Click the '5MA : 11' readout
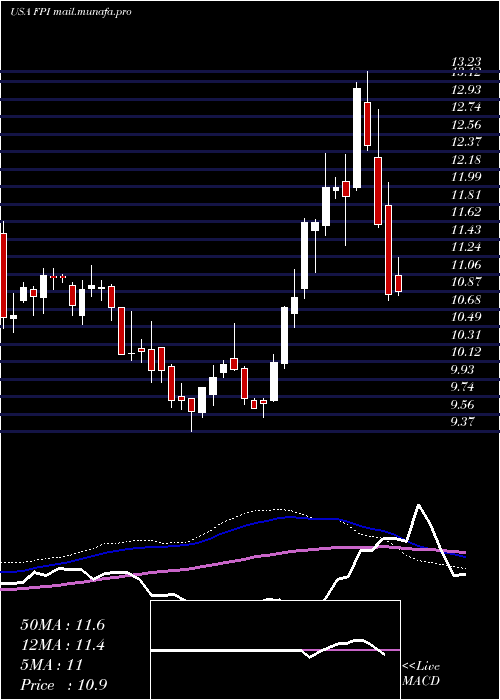 (52, 665)
